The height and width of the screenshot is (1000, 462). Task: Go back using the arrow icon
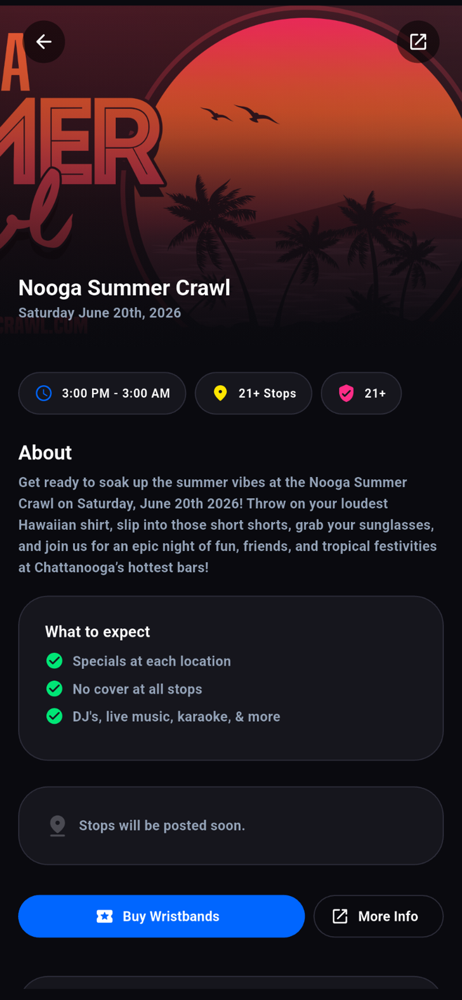click(43, 42)
